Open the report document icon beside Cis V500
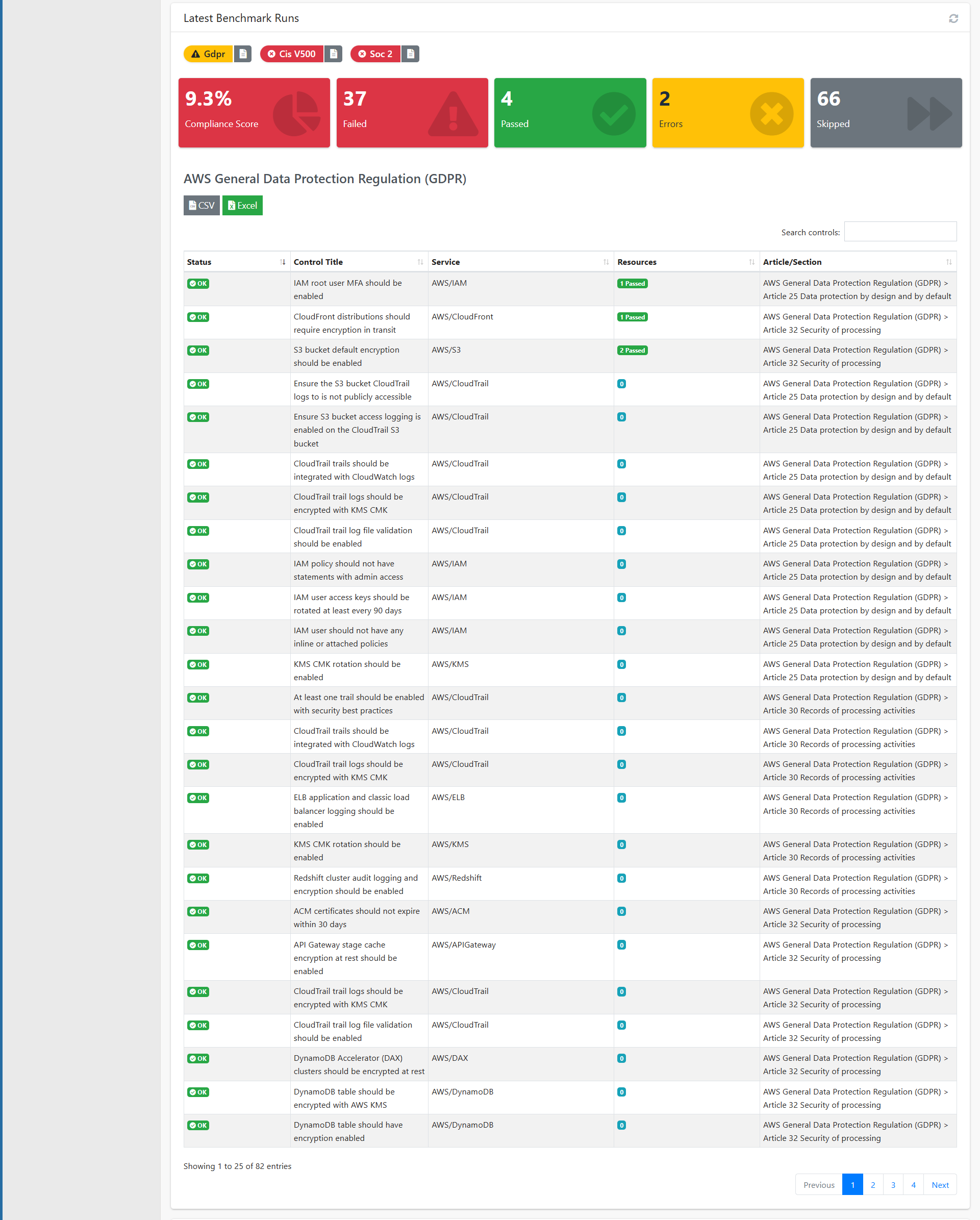The image size is (980, 1220). pyautogui.click(x=334, y=54)
